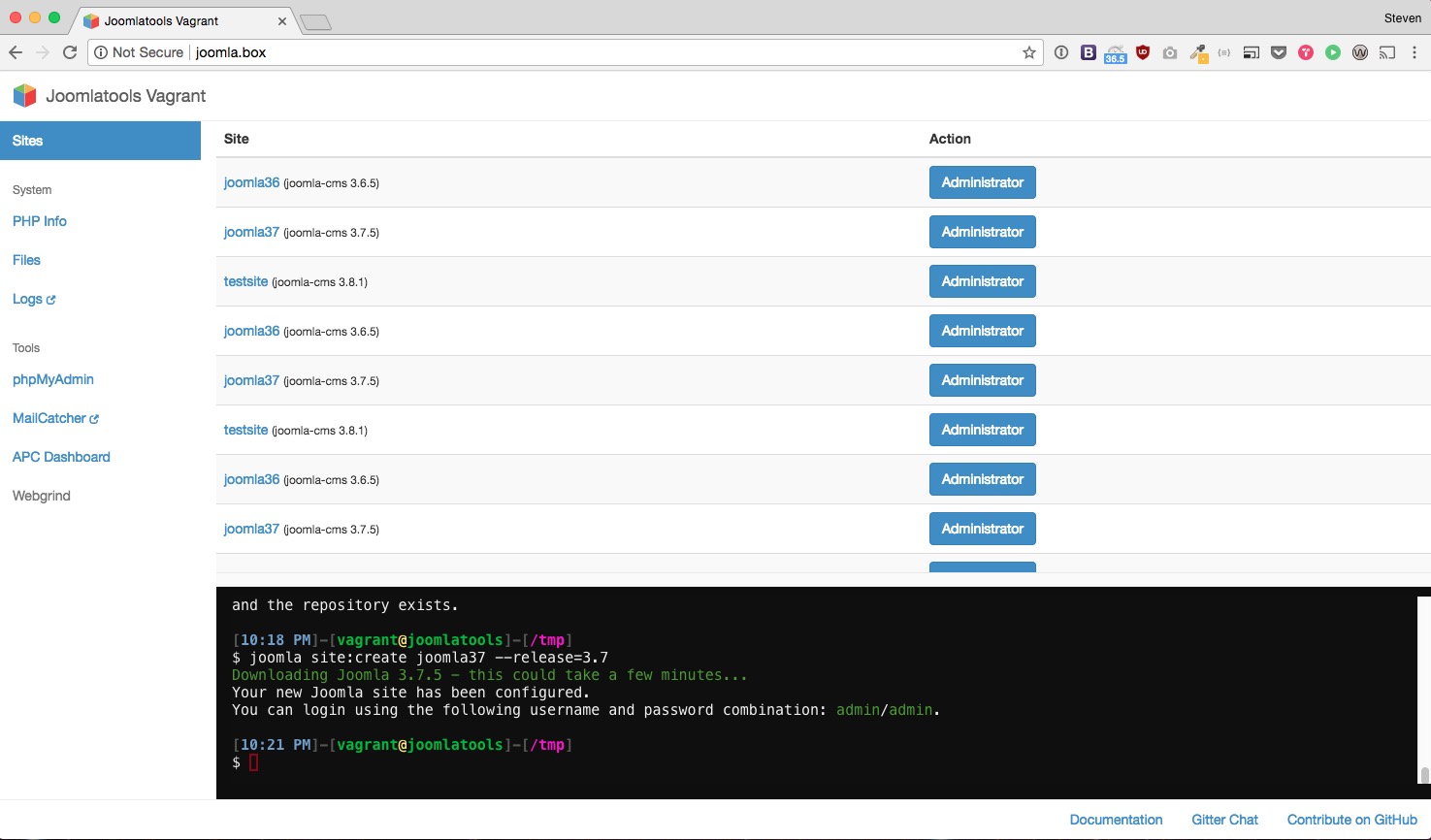Open APC Dashboard in the sidebar
This screenshot has width=1431, height=840.
61,457
